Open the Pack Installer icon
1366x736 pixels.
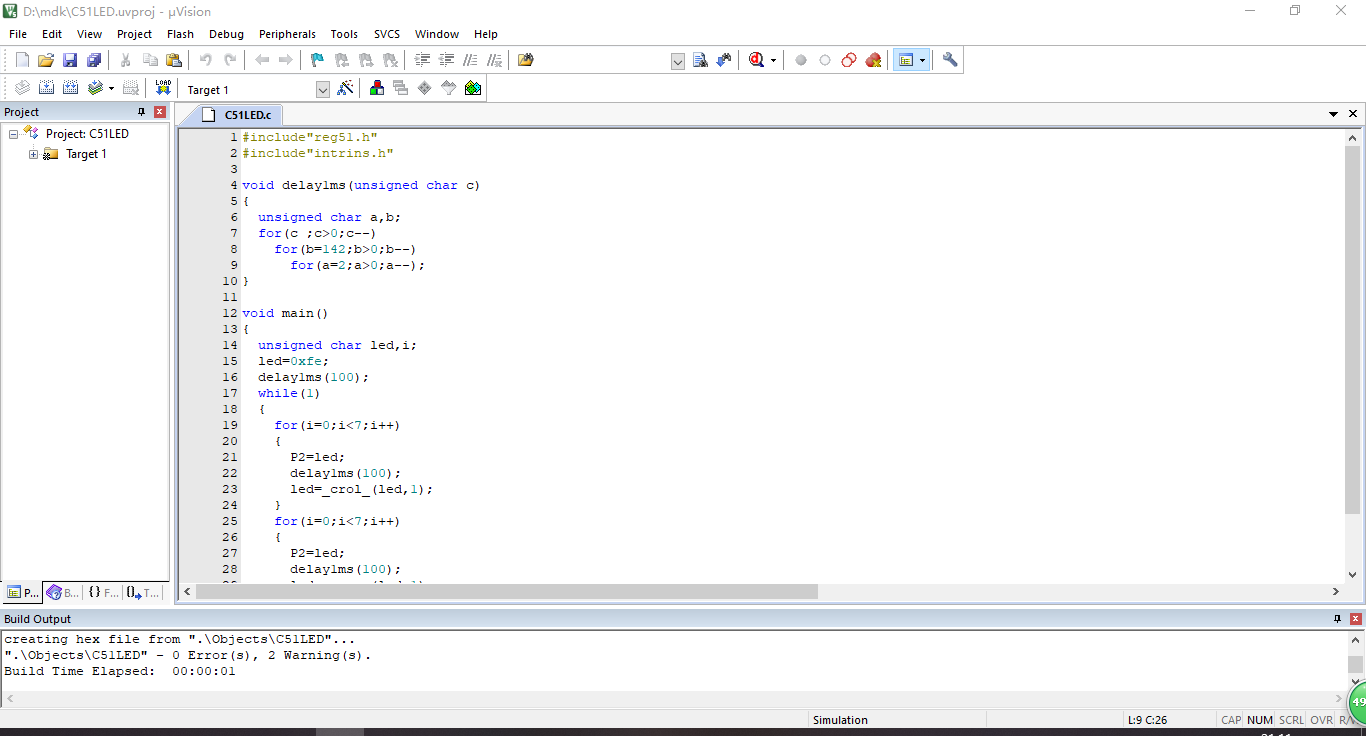coord(473,88)
